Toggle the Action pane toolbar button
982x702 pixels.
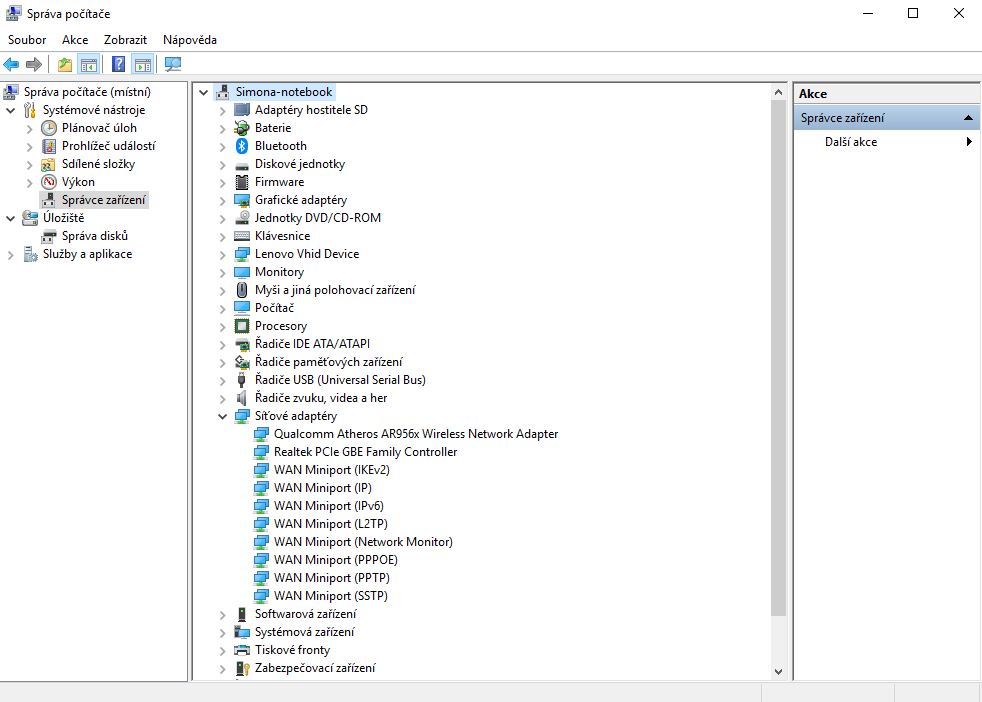tap(143, 65)
